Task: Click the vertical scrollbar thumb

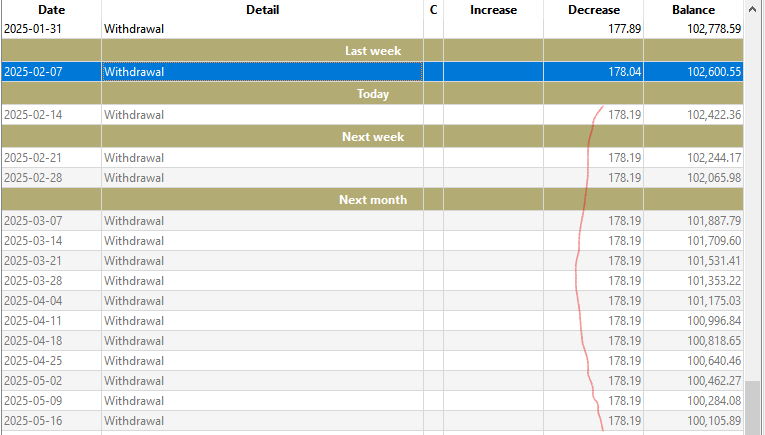Action: tap(752, 408)
